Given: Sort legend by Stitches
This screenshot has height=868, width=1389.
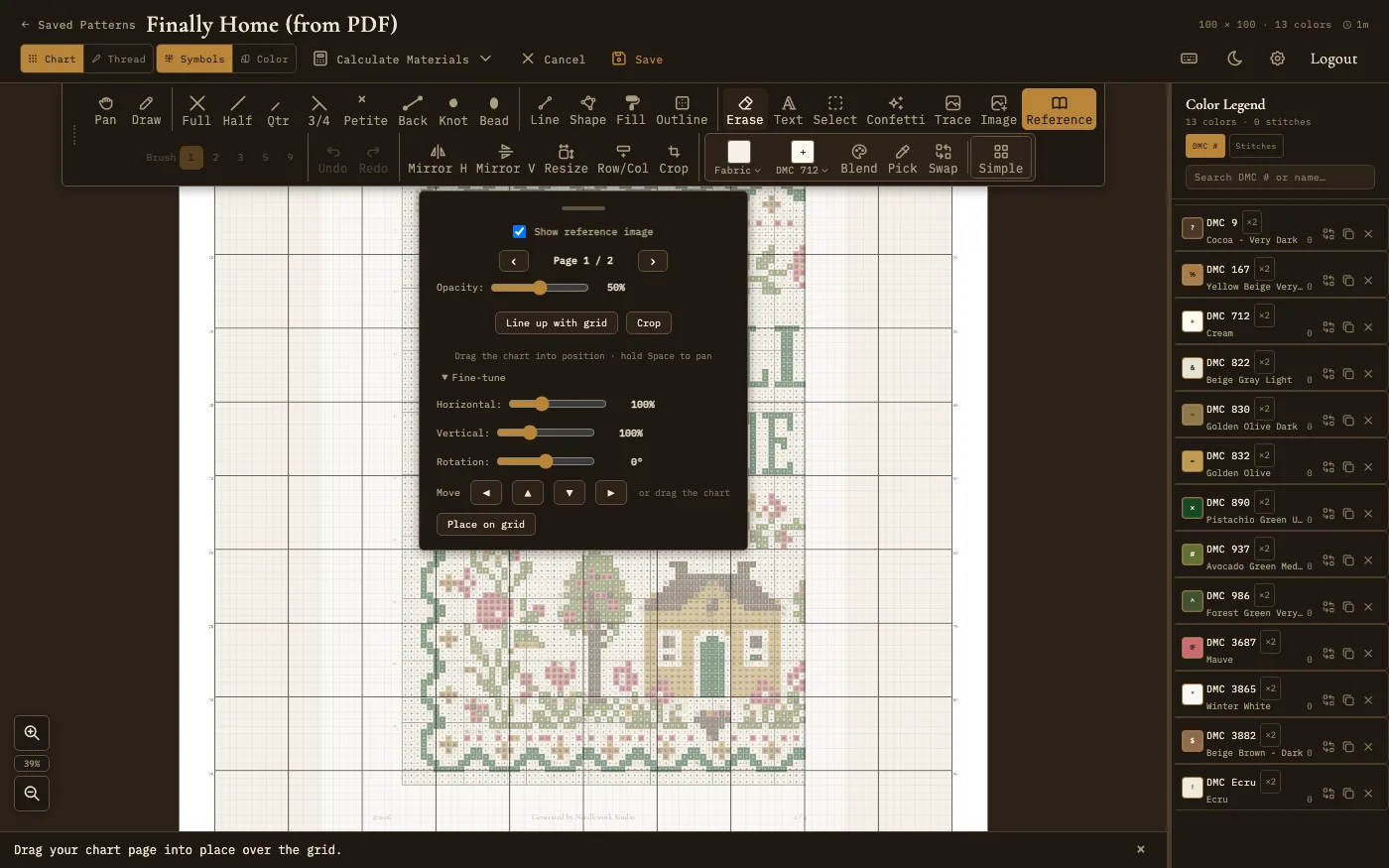Looking at the screenshot, I should (1256, 146).
